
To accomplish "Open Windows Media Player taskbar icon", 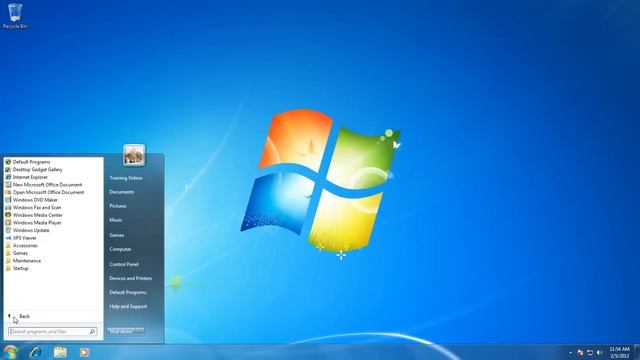I will (84, 352).
